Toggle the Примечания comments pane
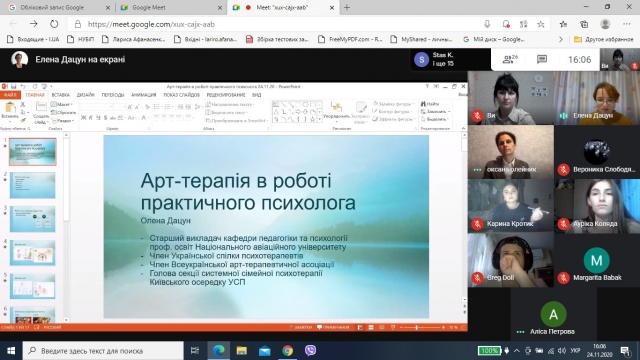Screen dimensions: 640x360 pos(333,327)
